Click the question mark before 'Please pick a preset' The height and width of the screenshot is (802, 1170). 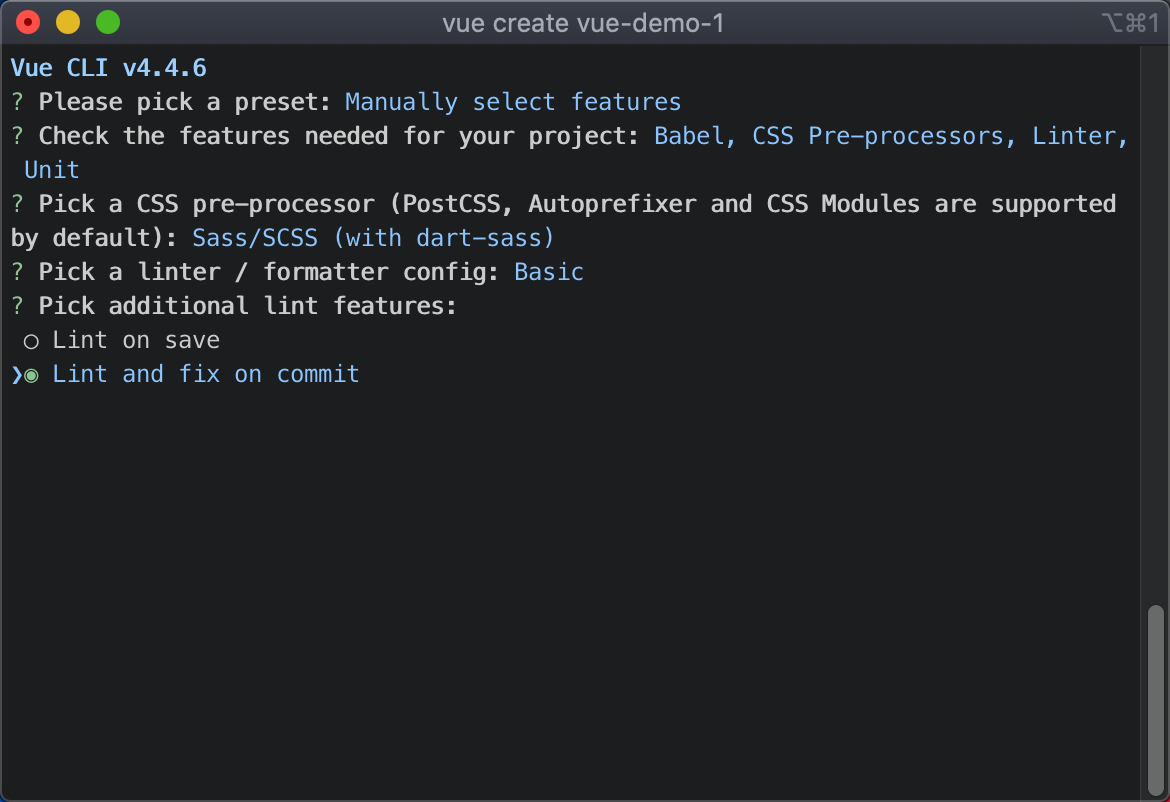pos(18,101)
